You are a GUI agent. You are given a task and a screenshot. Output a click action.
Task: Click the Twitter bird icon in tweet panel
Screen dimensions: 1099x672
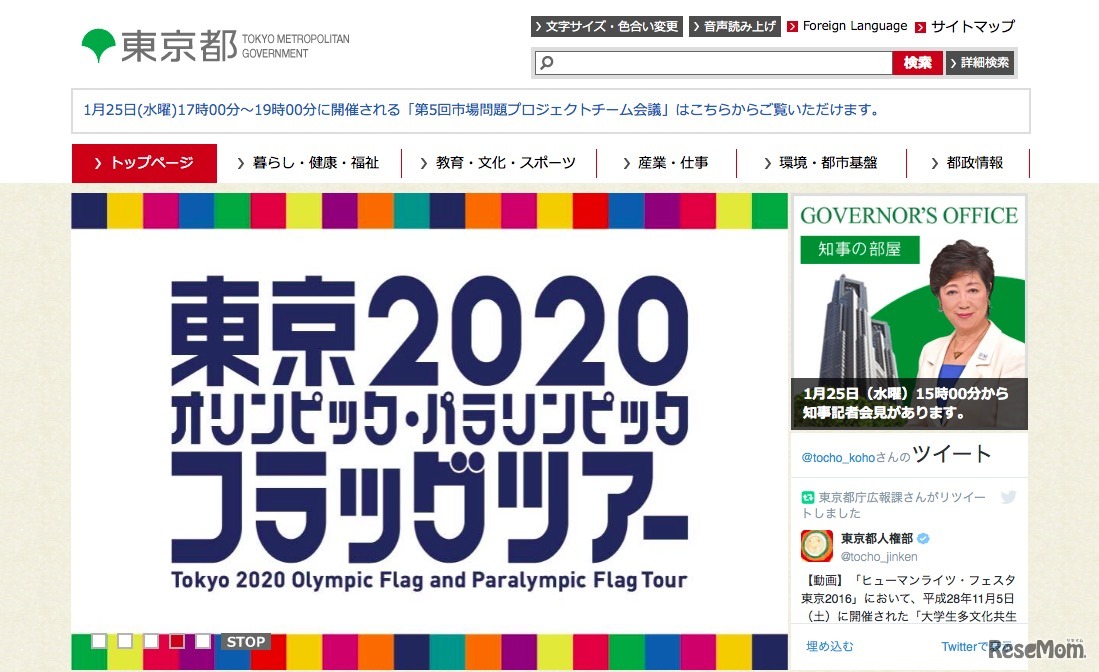(x=1008, y=497)
